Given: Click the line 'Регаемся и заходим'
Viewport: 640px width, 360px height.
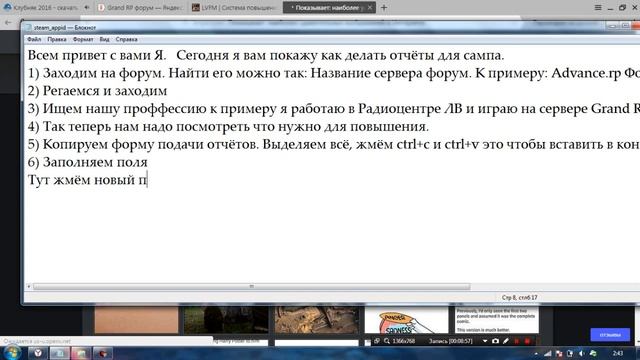Looking at the screenshot, I should tap(97, 91).
